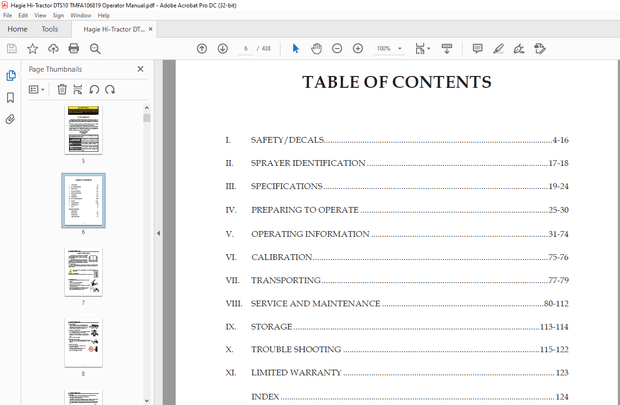The image size is (620, 405).
Task: Click the Save file icon
Action: [12, 49]
